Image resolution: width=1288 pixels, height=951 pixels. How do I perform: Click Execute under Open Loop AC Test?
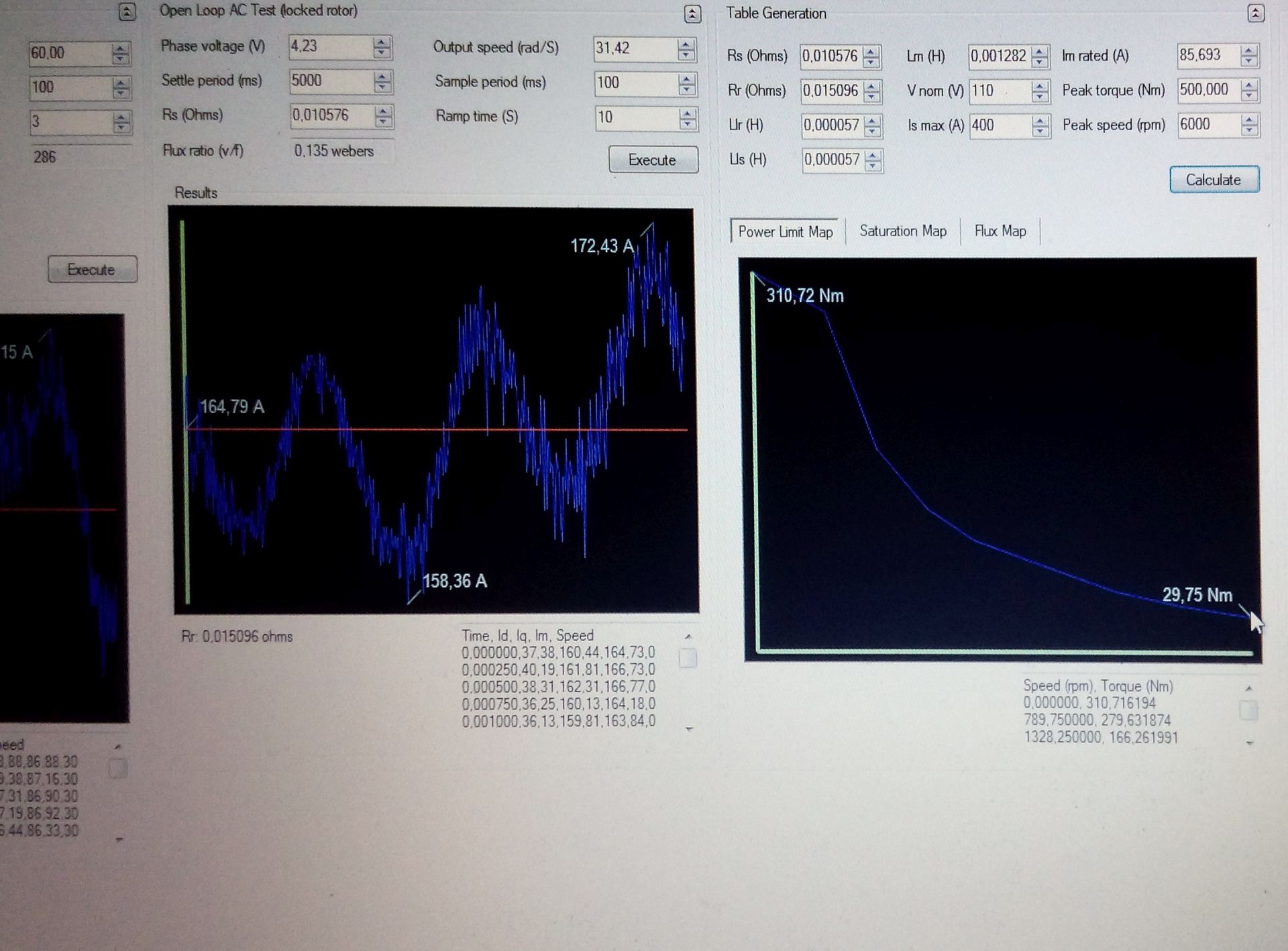point(652,160)
